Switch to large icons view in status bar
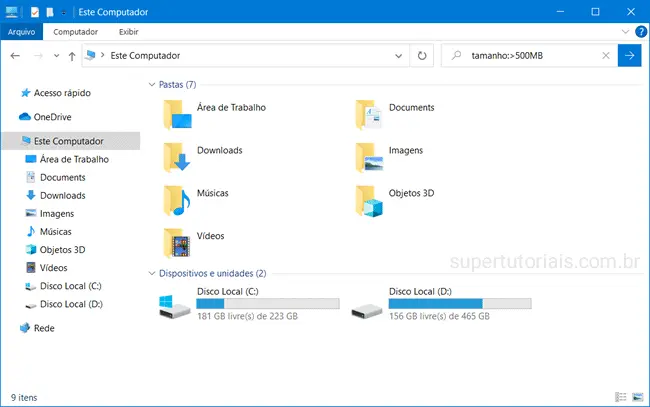This screenshot has width=650, height=407. click(637, 397)
